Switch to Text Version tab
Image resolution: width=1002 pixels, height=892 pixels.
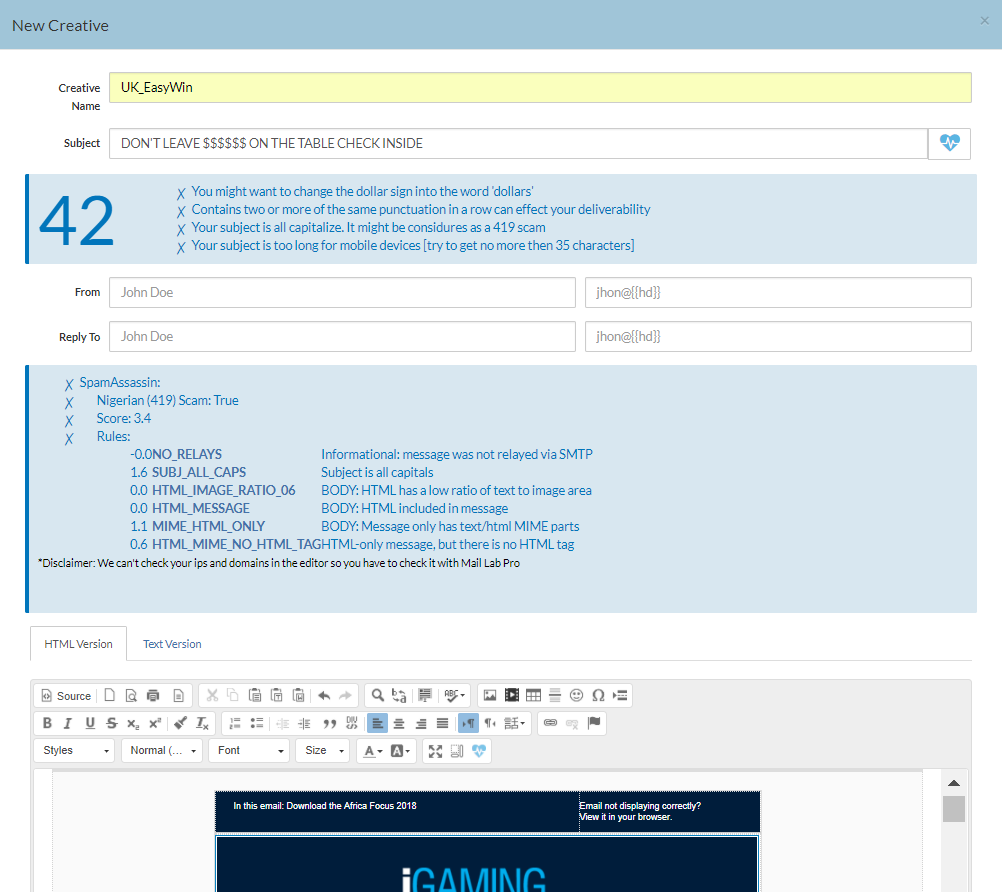(172, 643)
